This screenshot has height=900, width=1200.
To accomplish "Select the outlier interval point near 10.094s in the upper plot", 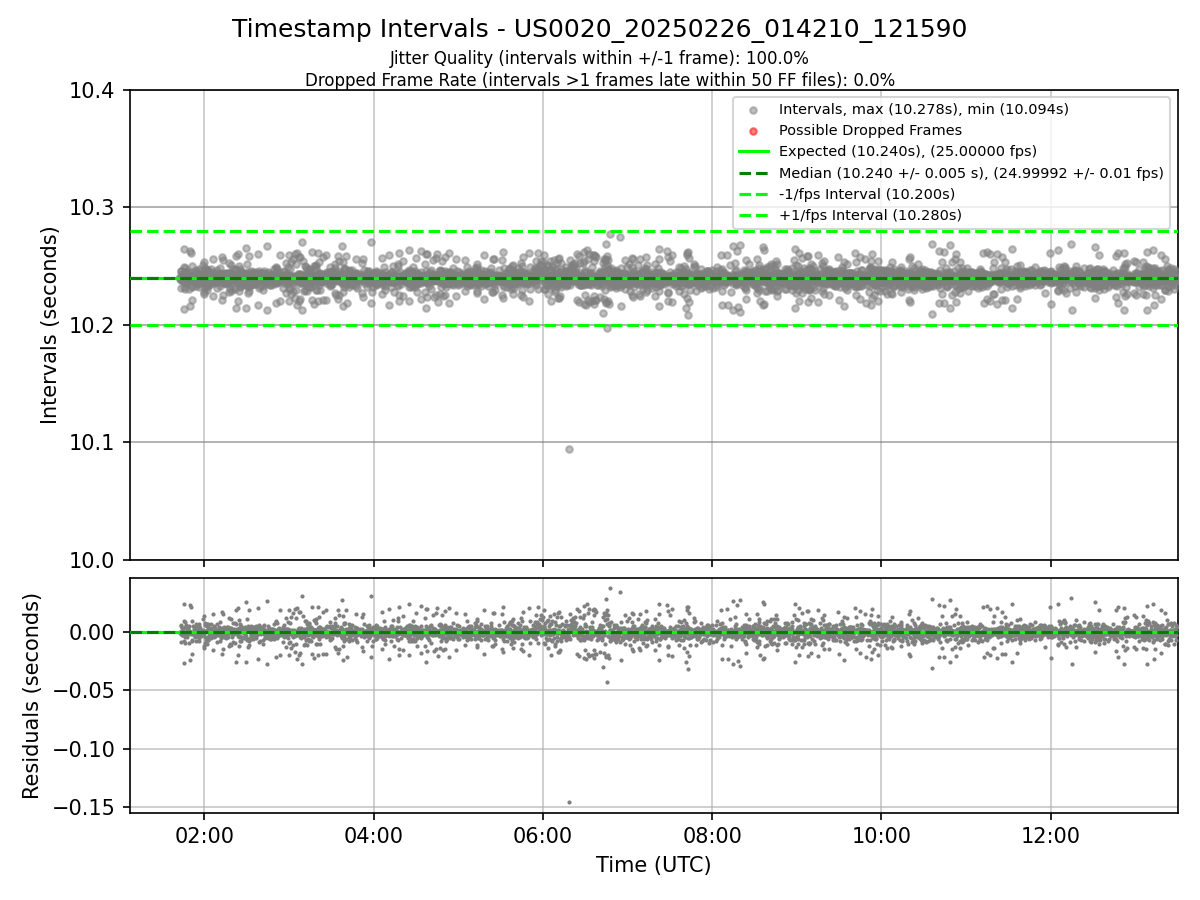I will click(569, 449).
